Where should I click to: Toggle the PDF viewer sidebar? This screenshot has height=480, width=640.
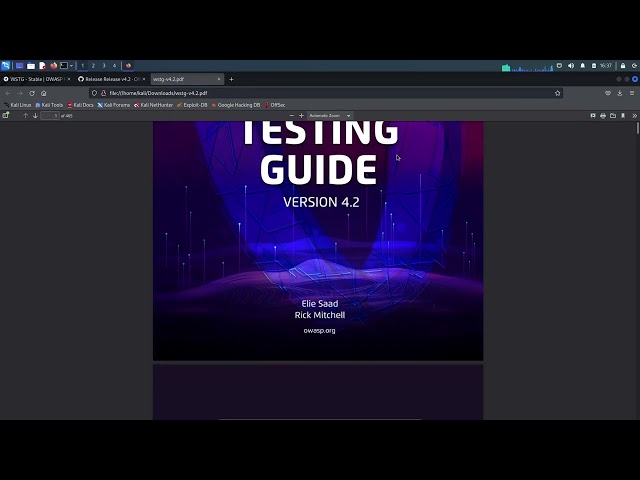(6, 116)
